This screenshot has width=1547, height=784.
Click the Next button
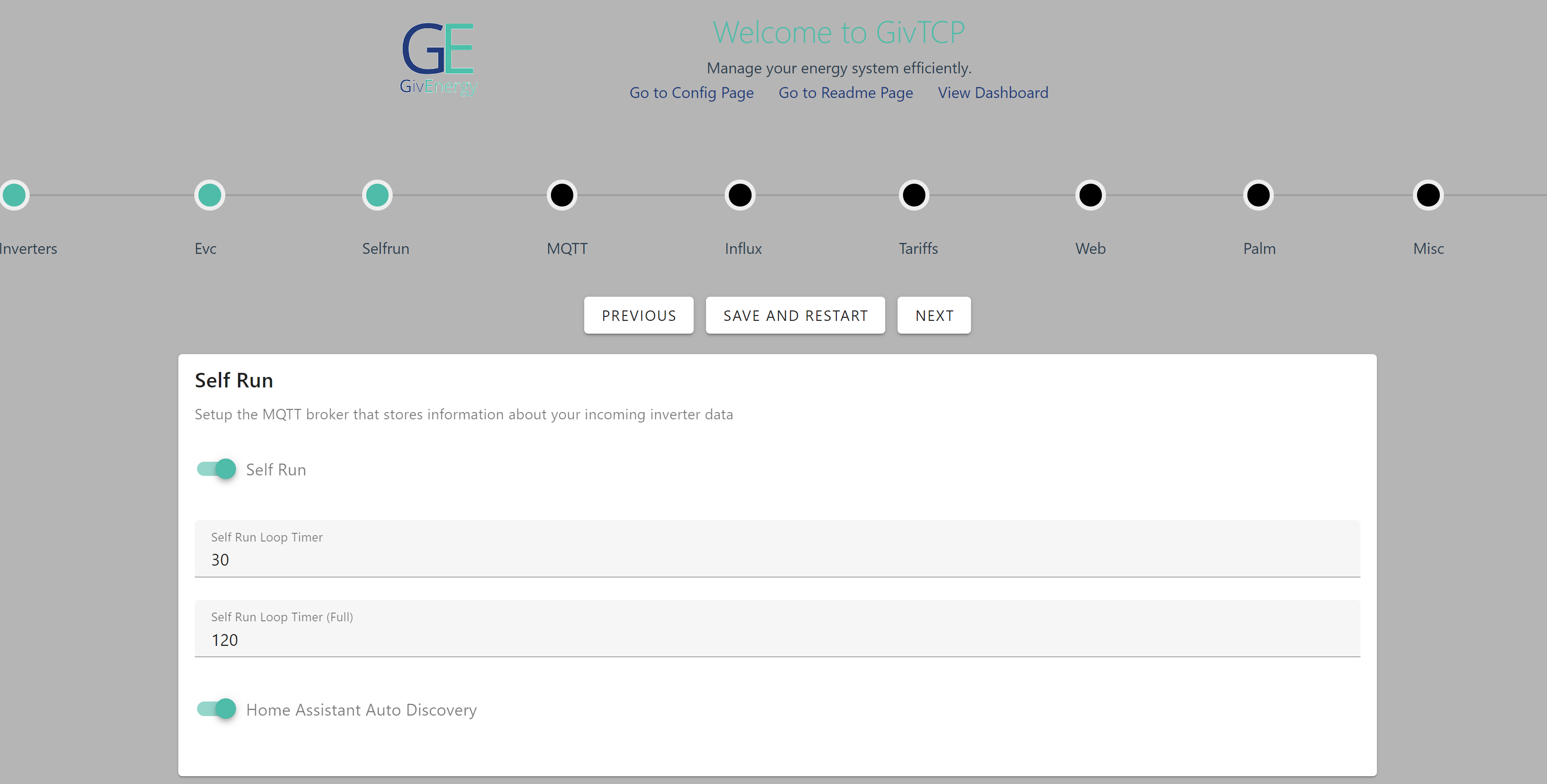pos(933,315)
